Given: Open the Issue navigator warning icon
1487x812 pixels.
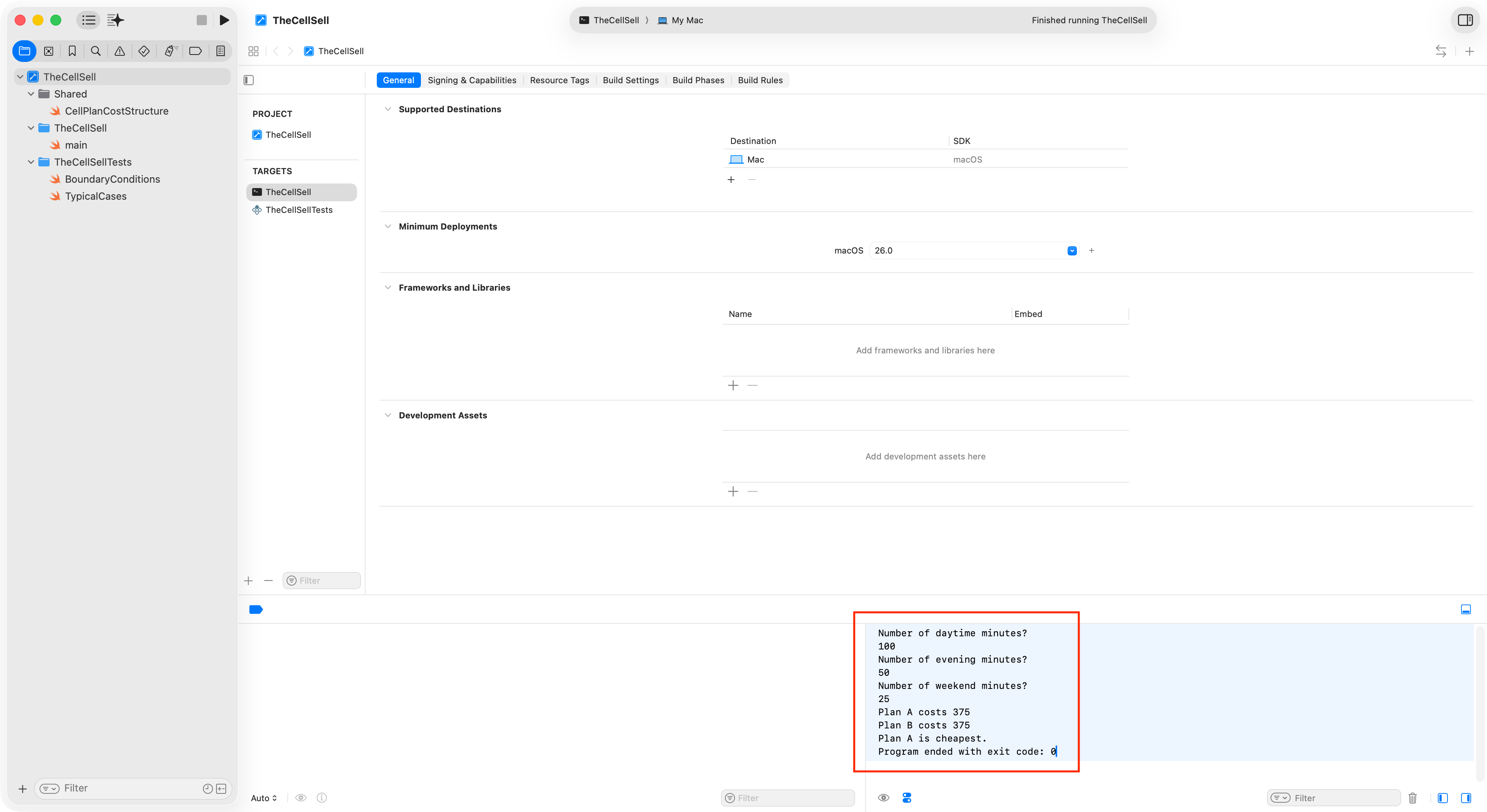Looking at the screenshot, I should pyautogui.click(x=120, y=51).
